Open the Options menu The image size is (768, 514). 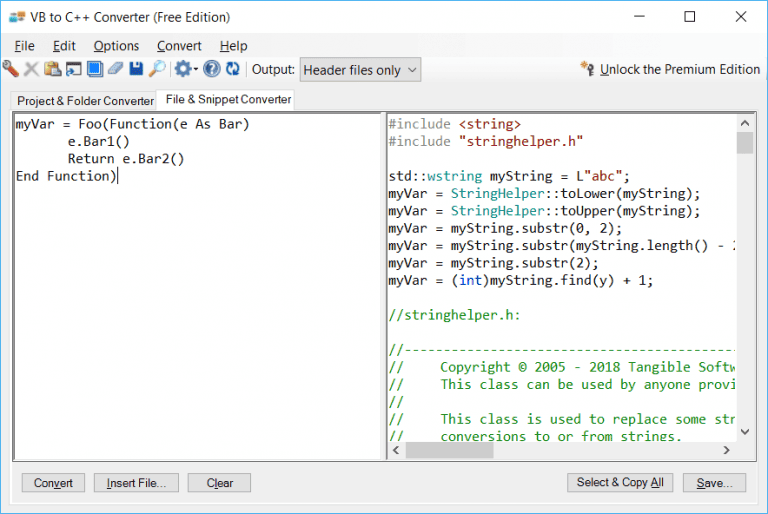(x=116, y=46)
